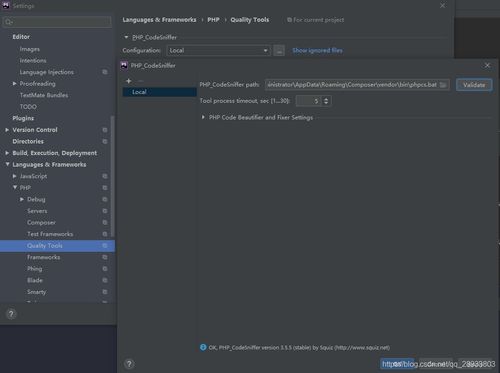Open folder browse icon in path field
This screenshot has width=500, height=373.
(x=443, y=85)
